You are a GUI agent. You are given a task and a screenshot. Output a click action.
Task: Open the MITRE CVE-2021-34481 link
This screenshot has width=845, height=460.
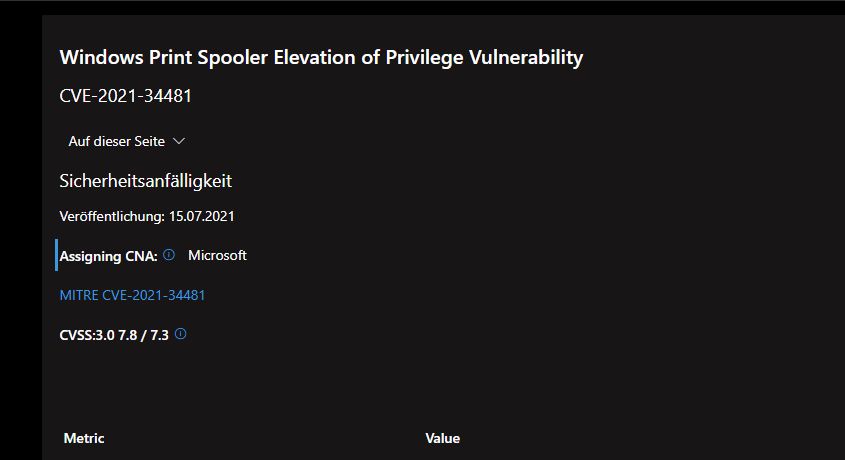tap(132, 295)
